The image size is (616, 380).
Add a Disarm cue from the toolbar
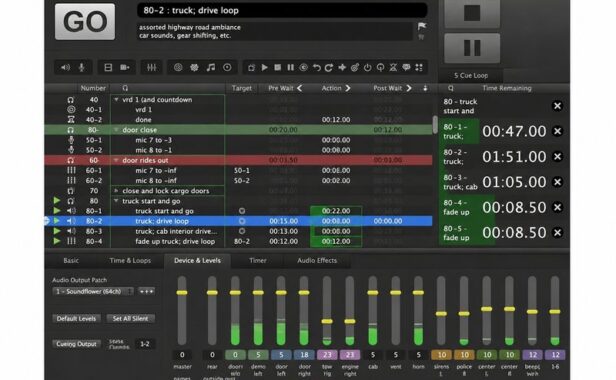pyautogui.click(x=380, y=68)
